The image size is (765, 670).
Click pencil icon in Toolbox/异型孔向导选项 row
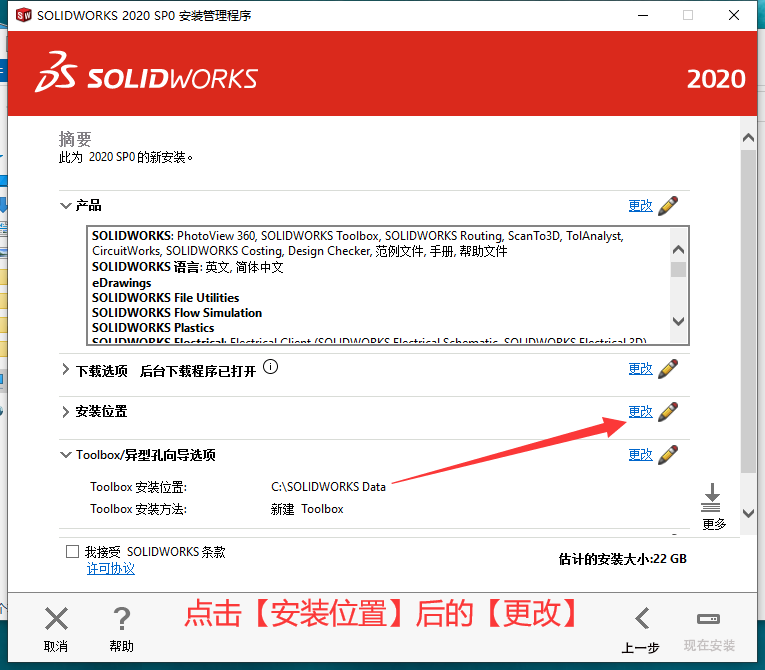668,454
